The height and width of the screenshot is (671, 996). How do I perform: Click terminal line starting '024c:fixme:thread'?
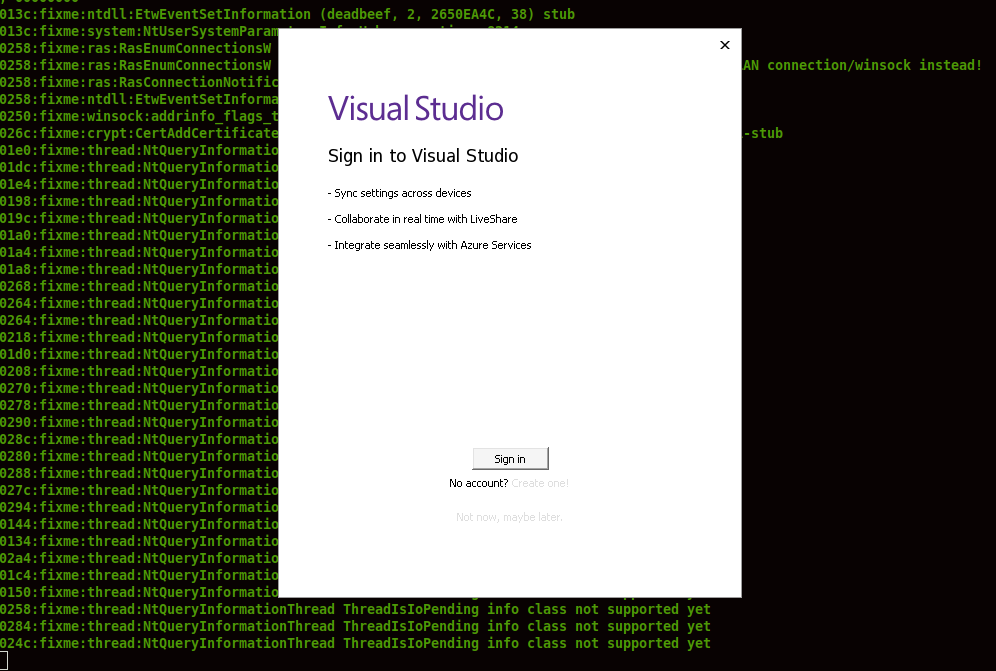356,644
